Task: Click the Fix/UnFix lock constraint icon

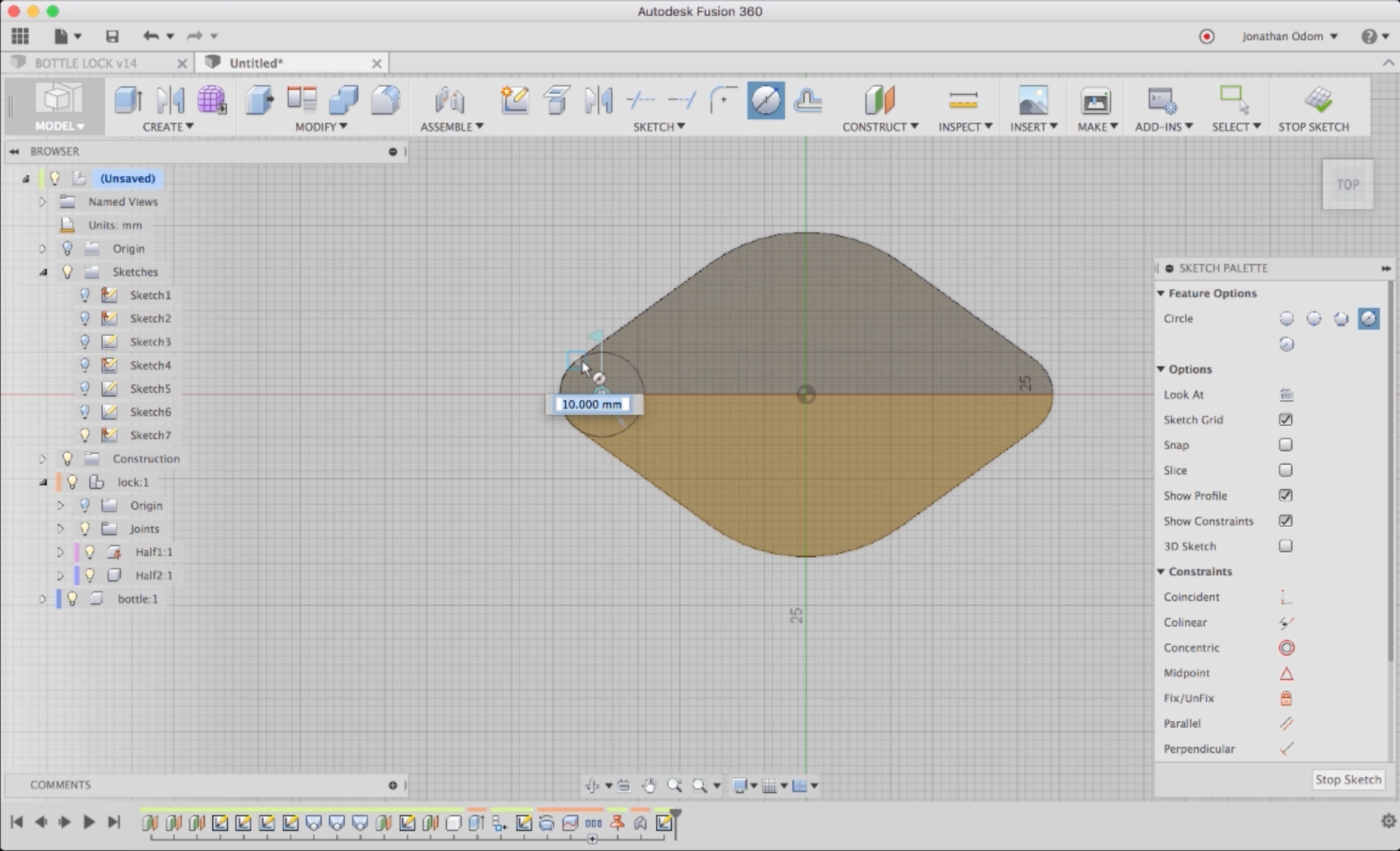Action: tap(1286, 698)
